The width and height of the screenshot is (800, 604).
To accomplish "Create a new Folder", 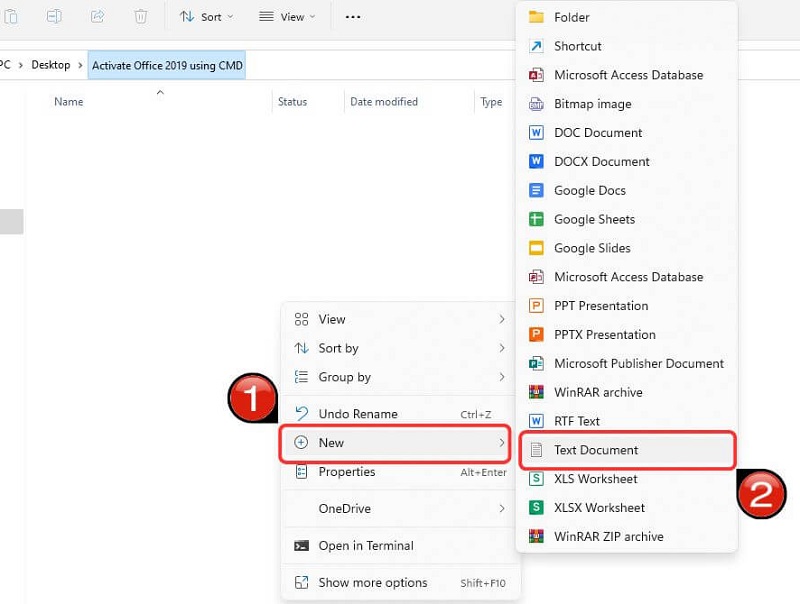I will click(627, 17).
